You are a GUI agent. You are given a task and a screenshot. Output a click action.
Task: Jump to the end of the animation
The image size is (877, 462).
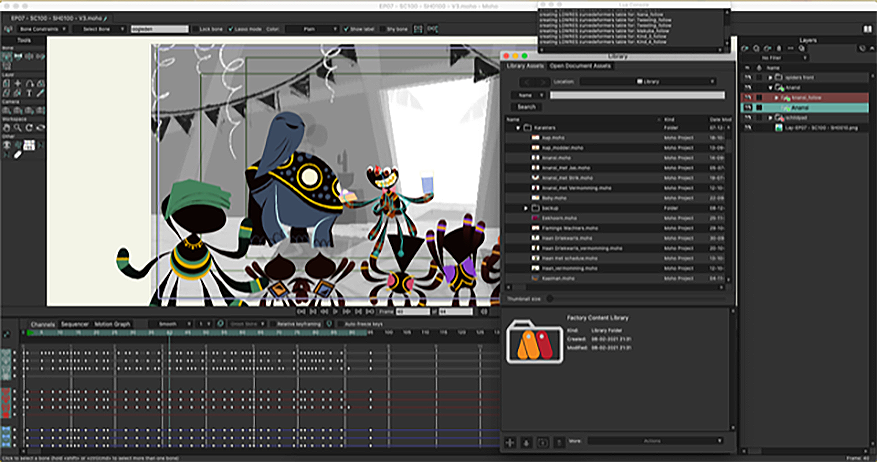point(370,312)
